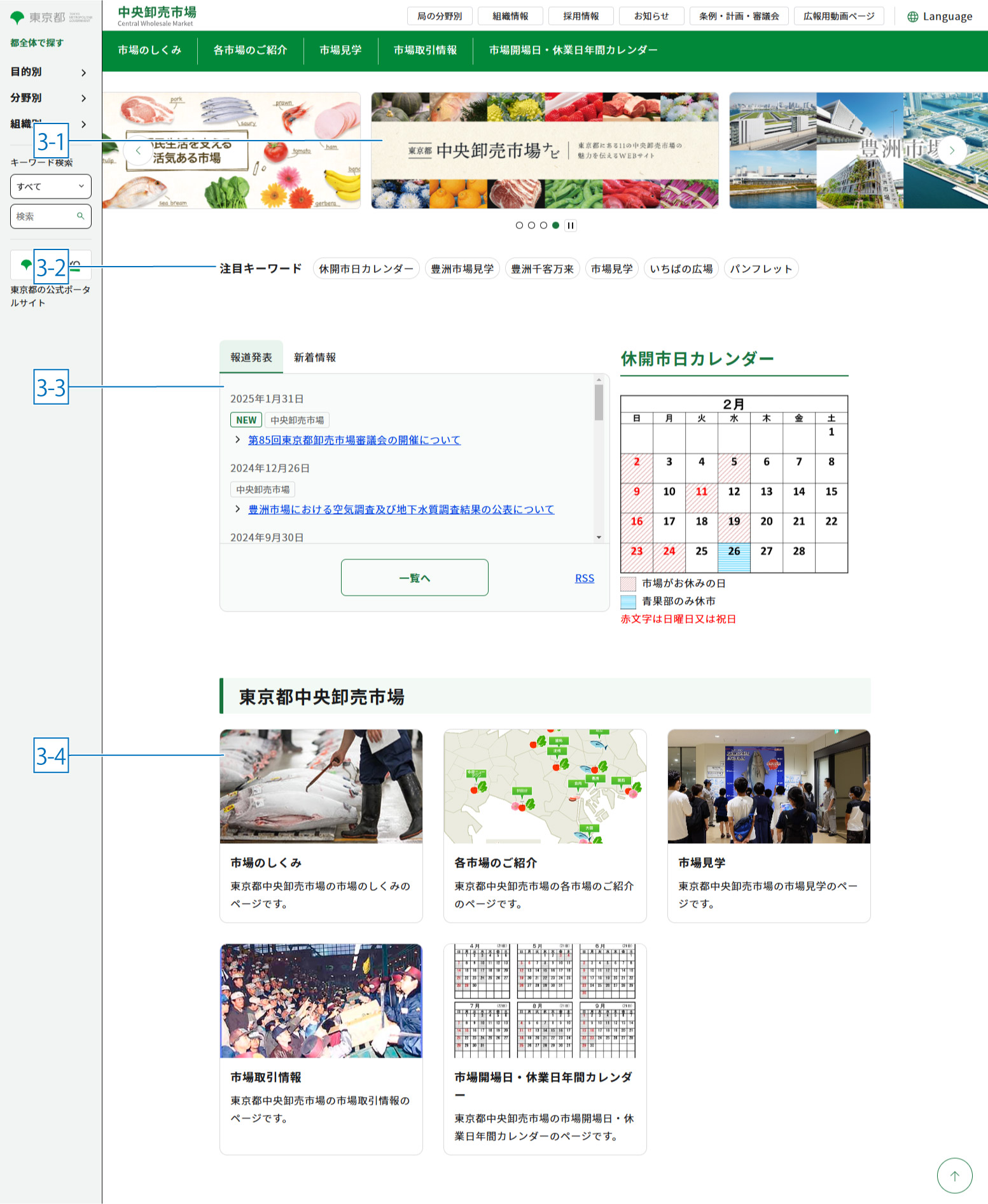Open the 中央卸売市場ナビ banner

point(545,151)
